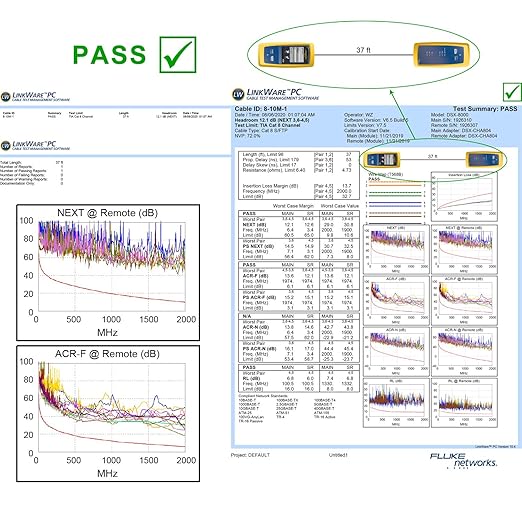Select the small ACR-F @ Remote graph thumbnail
The height and width of the screenshot is (522, 522).
(464, 301)
